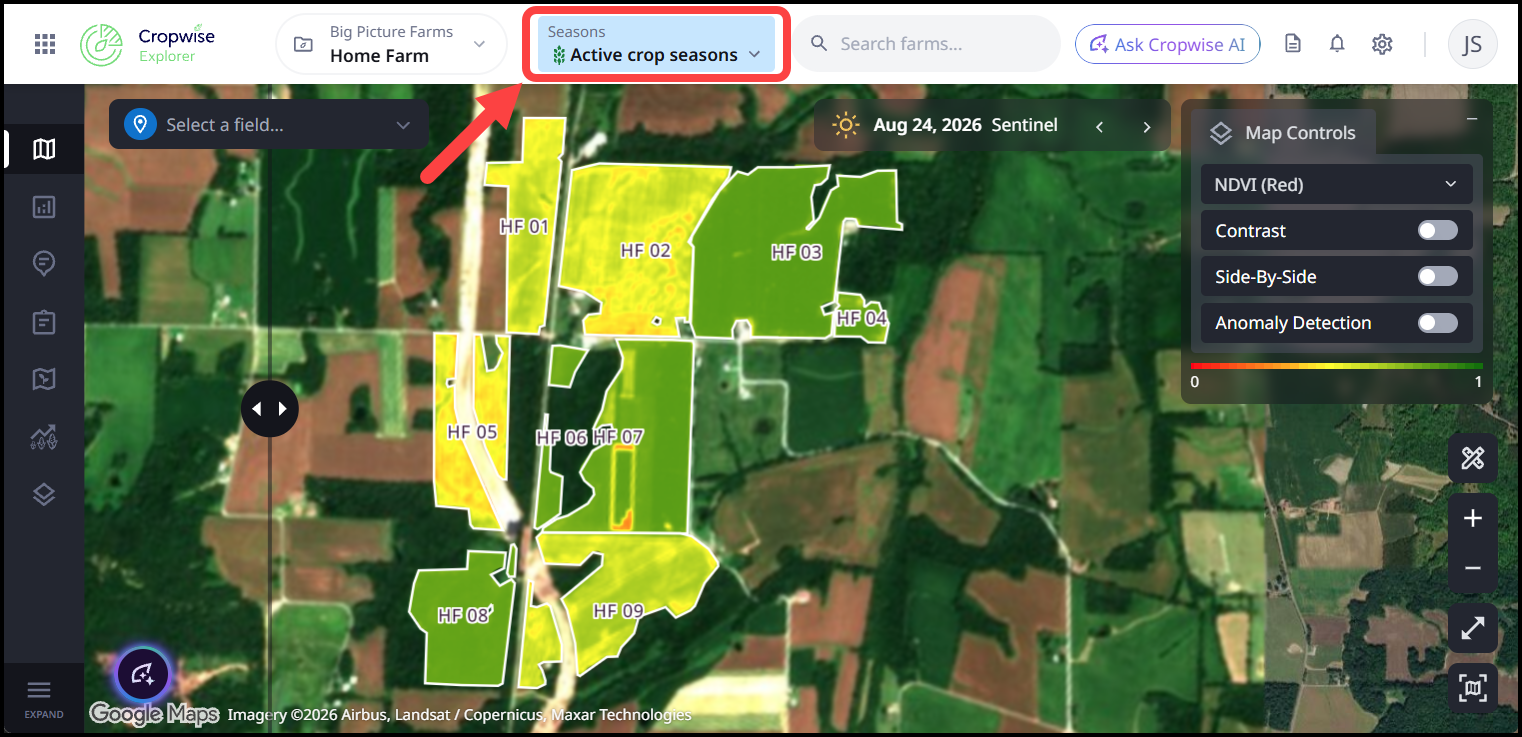Open the Map view in sidebar
The width and height of the screenshot is (1522, 737).
tap(44, 150)
